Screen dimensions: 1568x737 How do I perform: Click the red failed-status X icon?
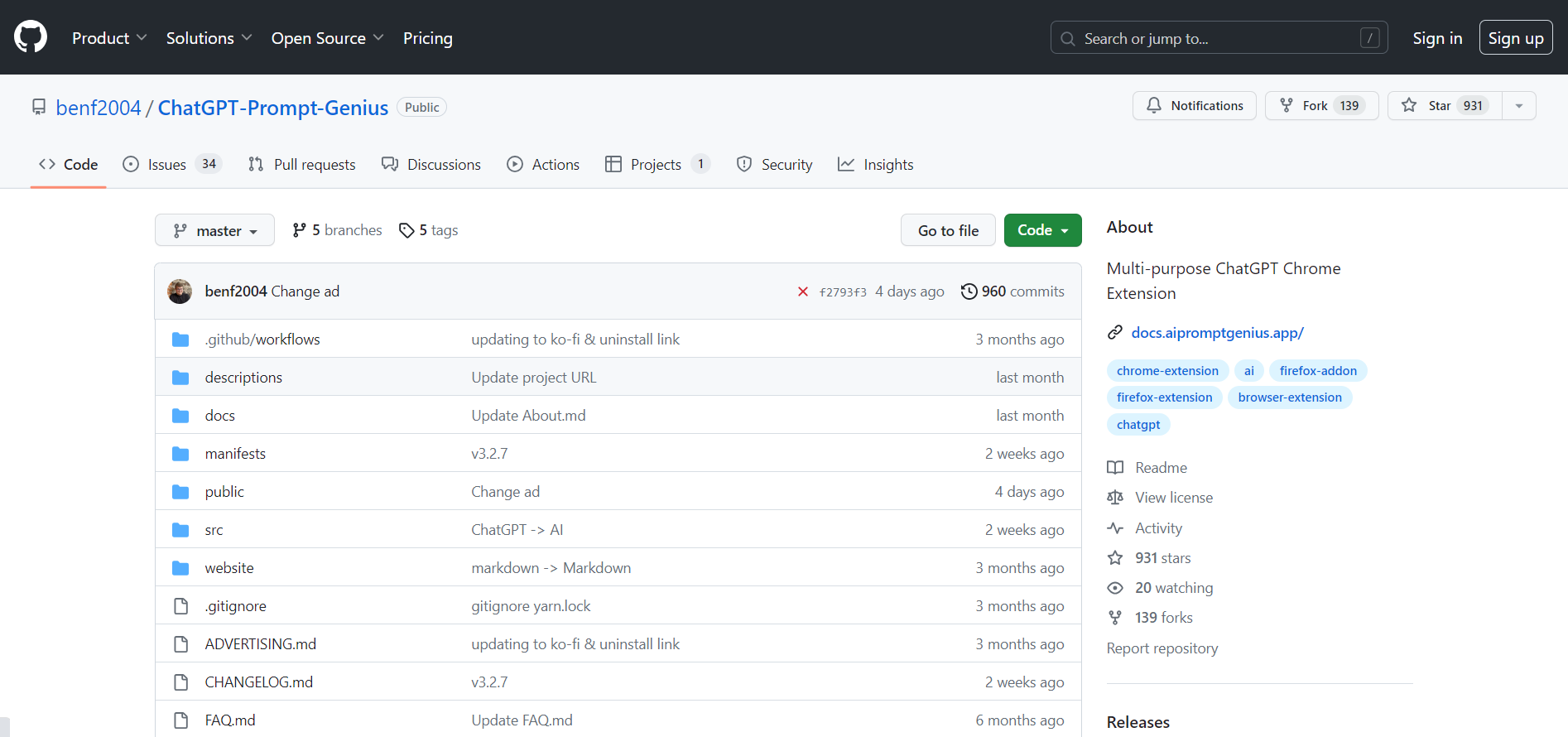pos(802,291)
